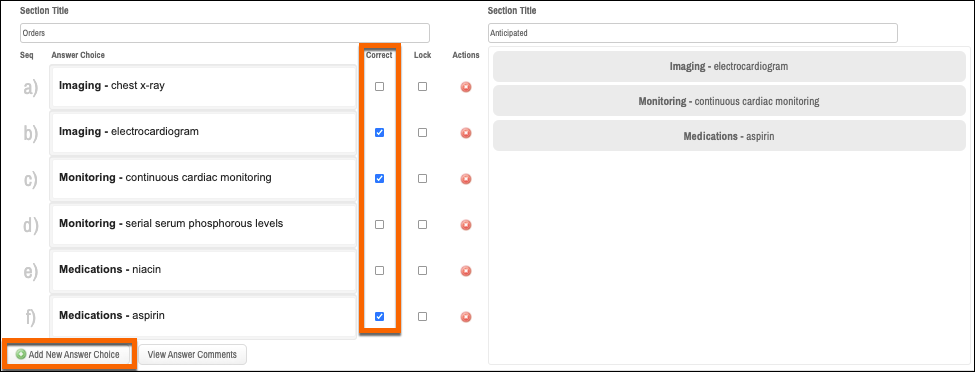Edit the Medications - niacin answer text
The height and width of the screenshot is (372, 975).
click(x=203, y=270)
